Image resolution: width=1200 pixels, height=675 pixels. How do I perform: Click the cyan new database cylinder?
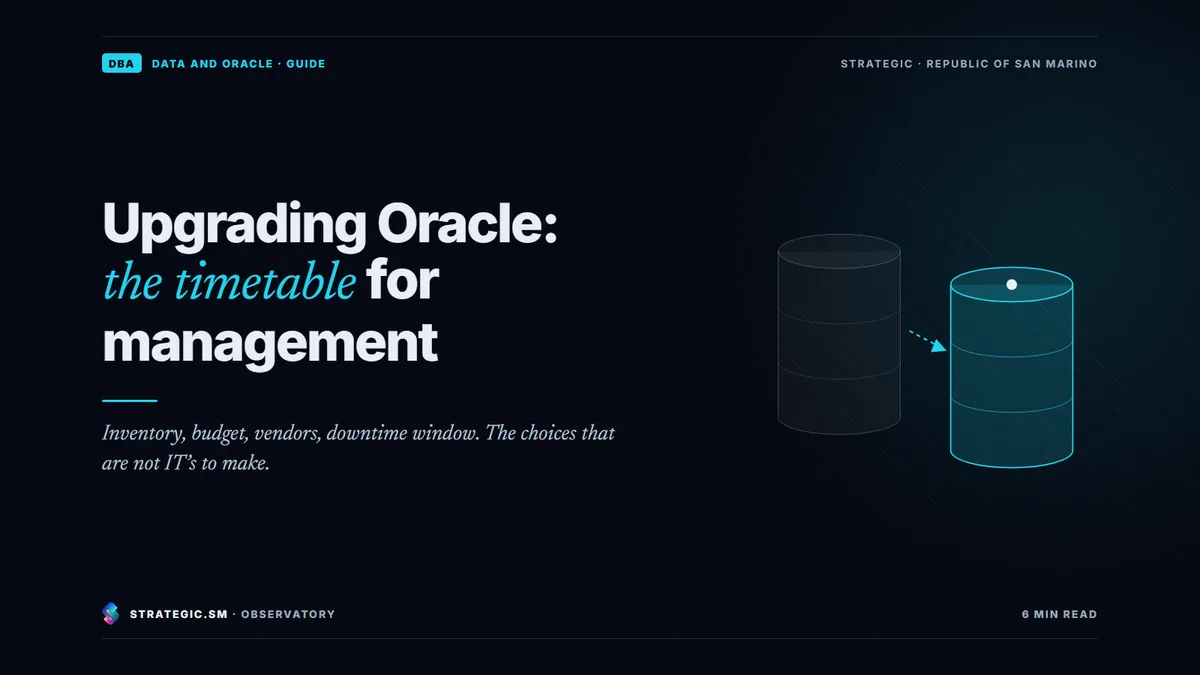pos(1011,367)
